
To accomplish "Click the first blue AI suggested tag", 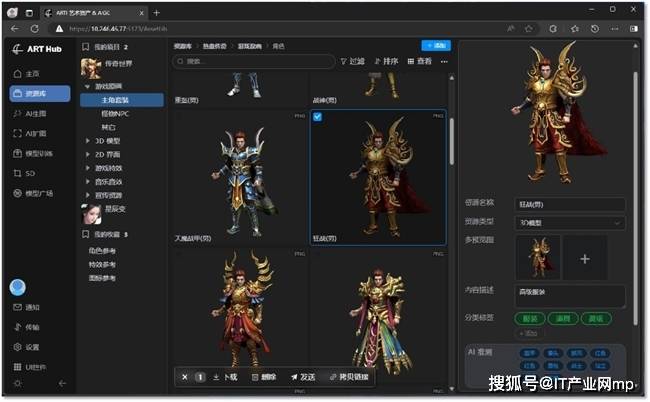I will [529, 353].
